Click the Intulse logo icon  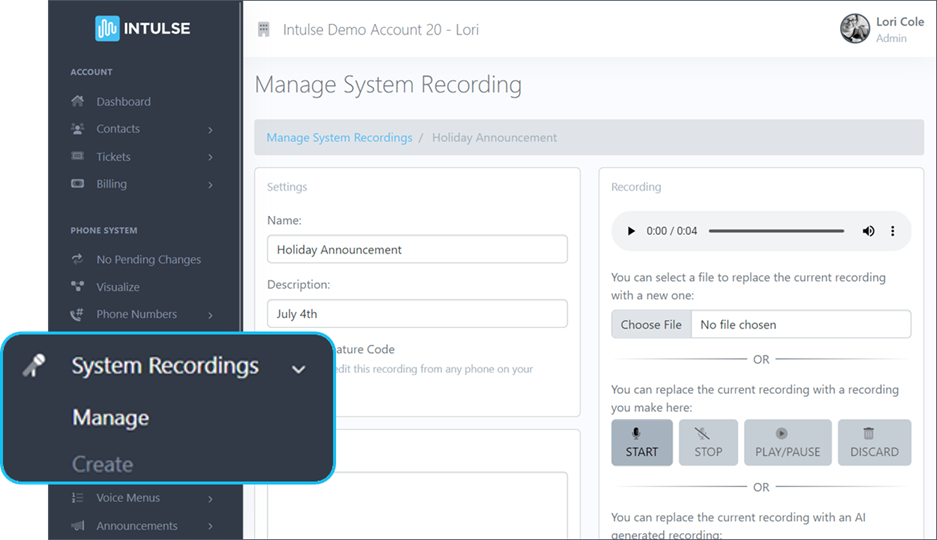(x=107, y=29)
